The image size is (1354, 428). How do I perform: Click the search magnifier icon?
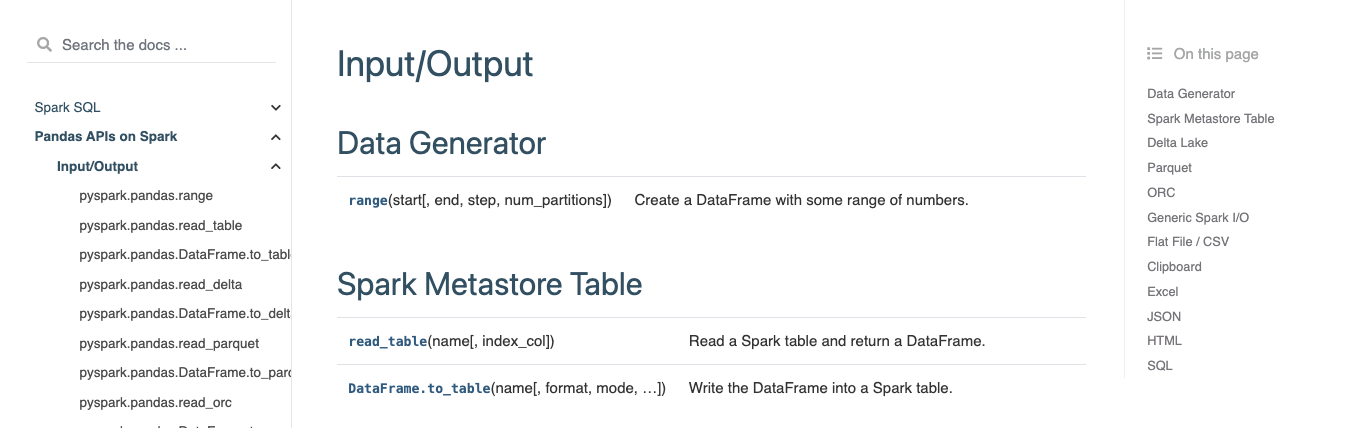tap(44, 45)
